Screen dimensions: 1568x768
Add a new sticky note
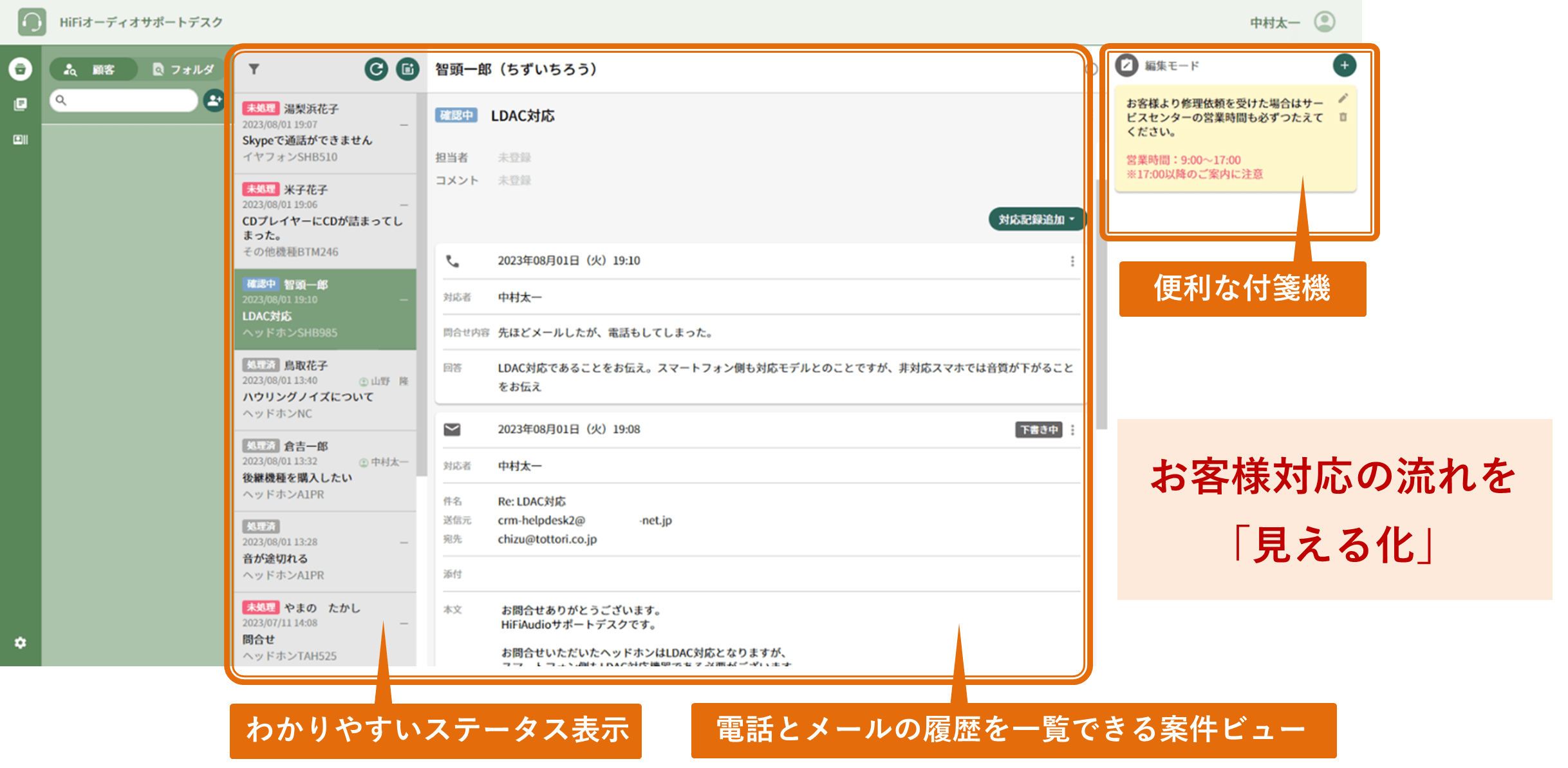point(1344,65)
